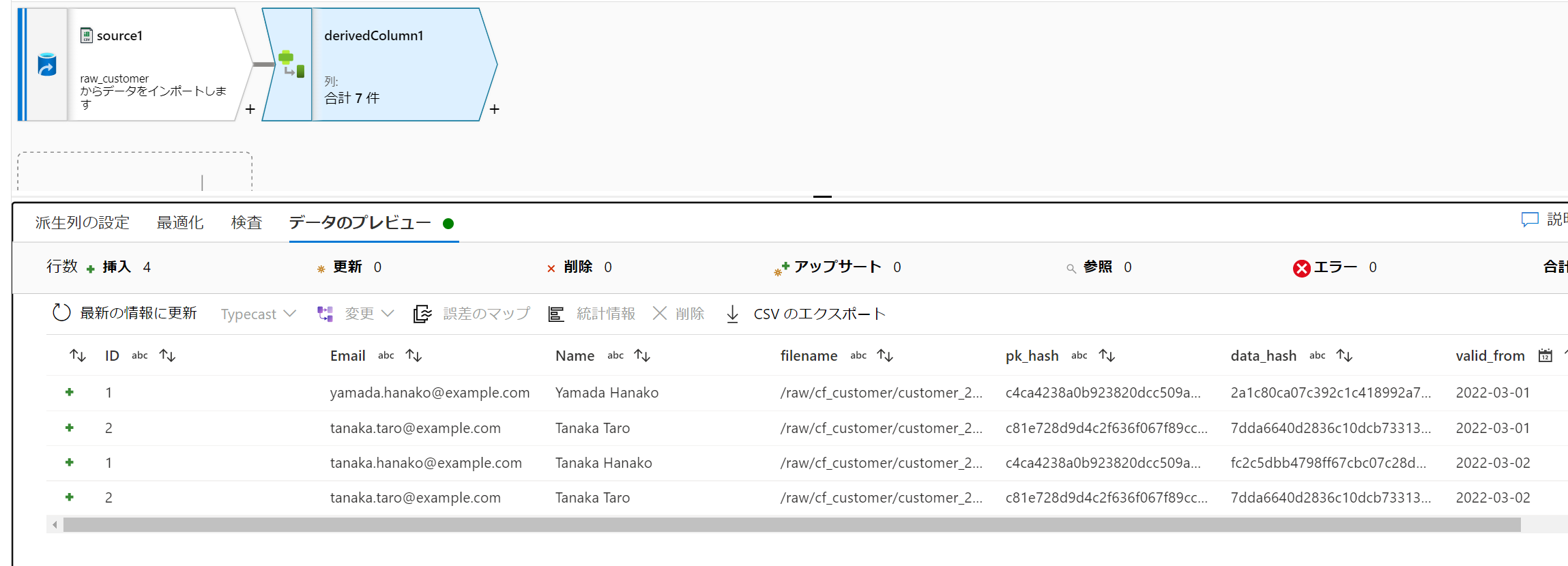Click the horizontal scrollbar of data table
The height and width of the screenshot is (566, 1568).
point(792,524)
